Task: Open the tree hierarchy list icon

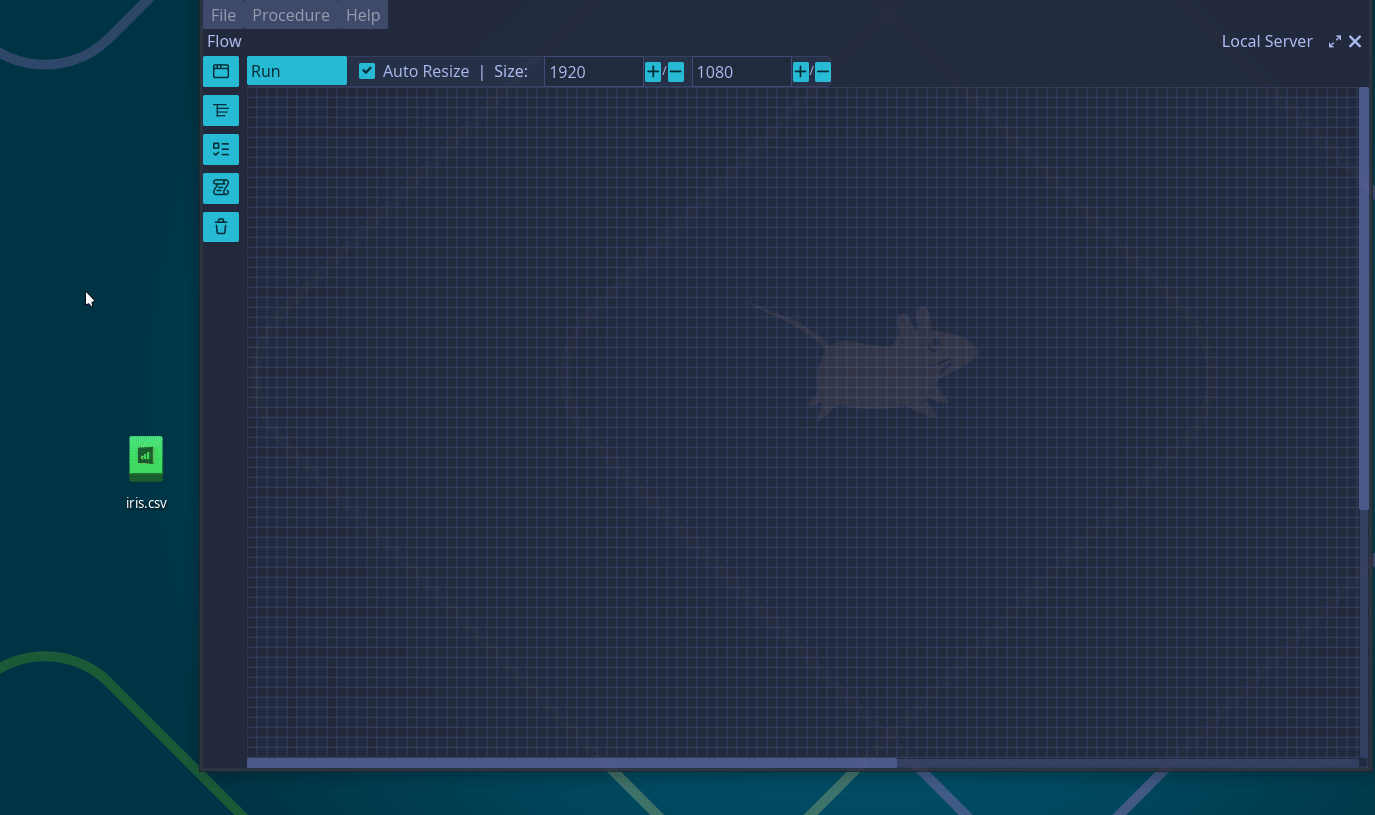Action: click(x=221, y=110)
